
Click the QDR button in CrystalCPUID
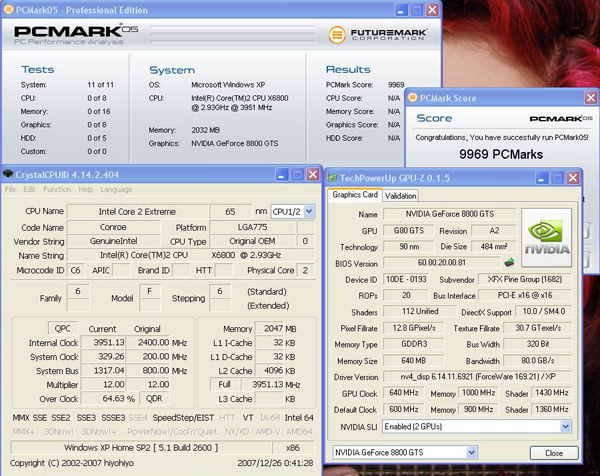pos(154,398)
